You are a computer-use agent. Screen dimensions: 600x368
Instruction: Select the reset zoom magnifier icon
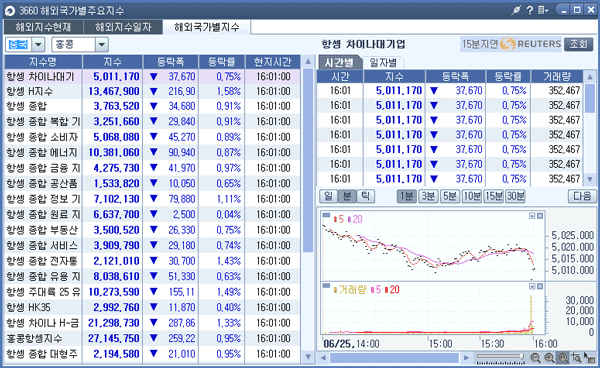point(563,358)
